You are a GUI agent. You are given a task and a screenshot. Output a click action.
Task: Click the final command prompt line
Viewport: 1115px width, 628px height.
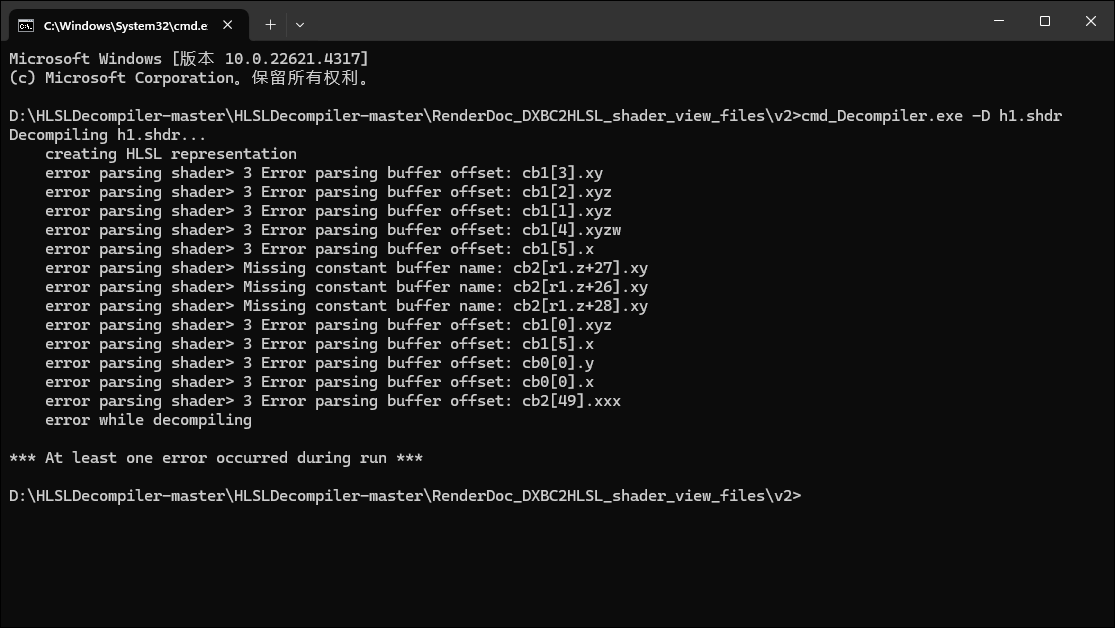(405, 496)
